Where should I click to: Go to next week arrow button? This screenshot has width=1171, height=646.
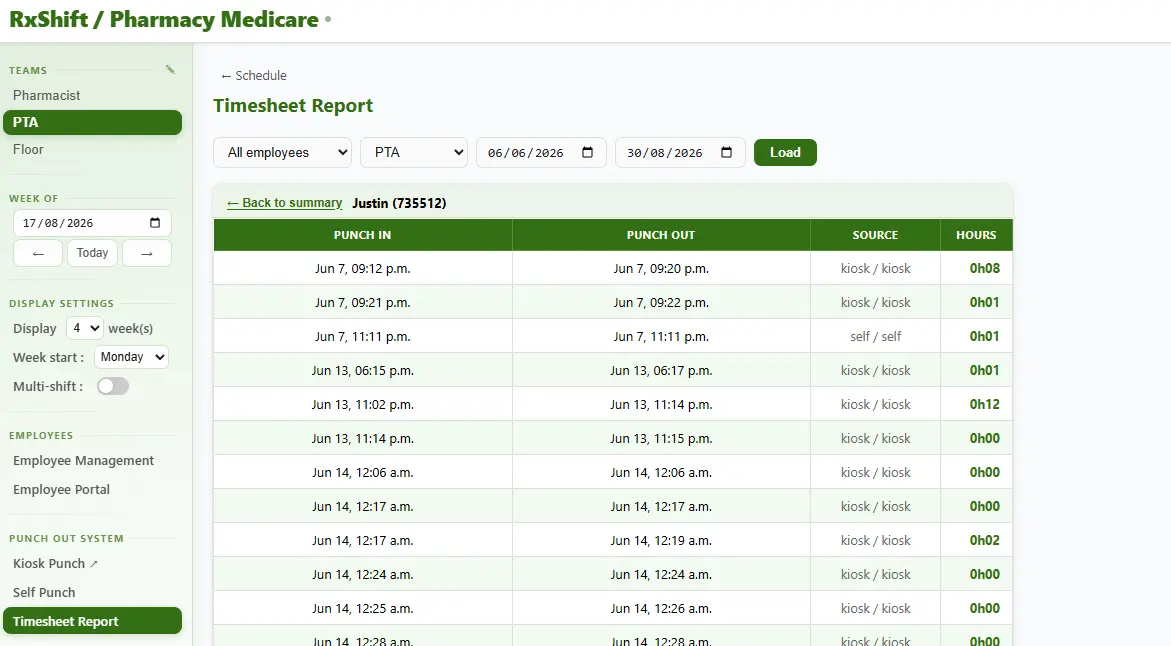[x=146, y=253]
